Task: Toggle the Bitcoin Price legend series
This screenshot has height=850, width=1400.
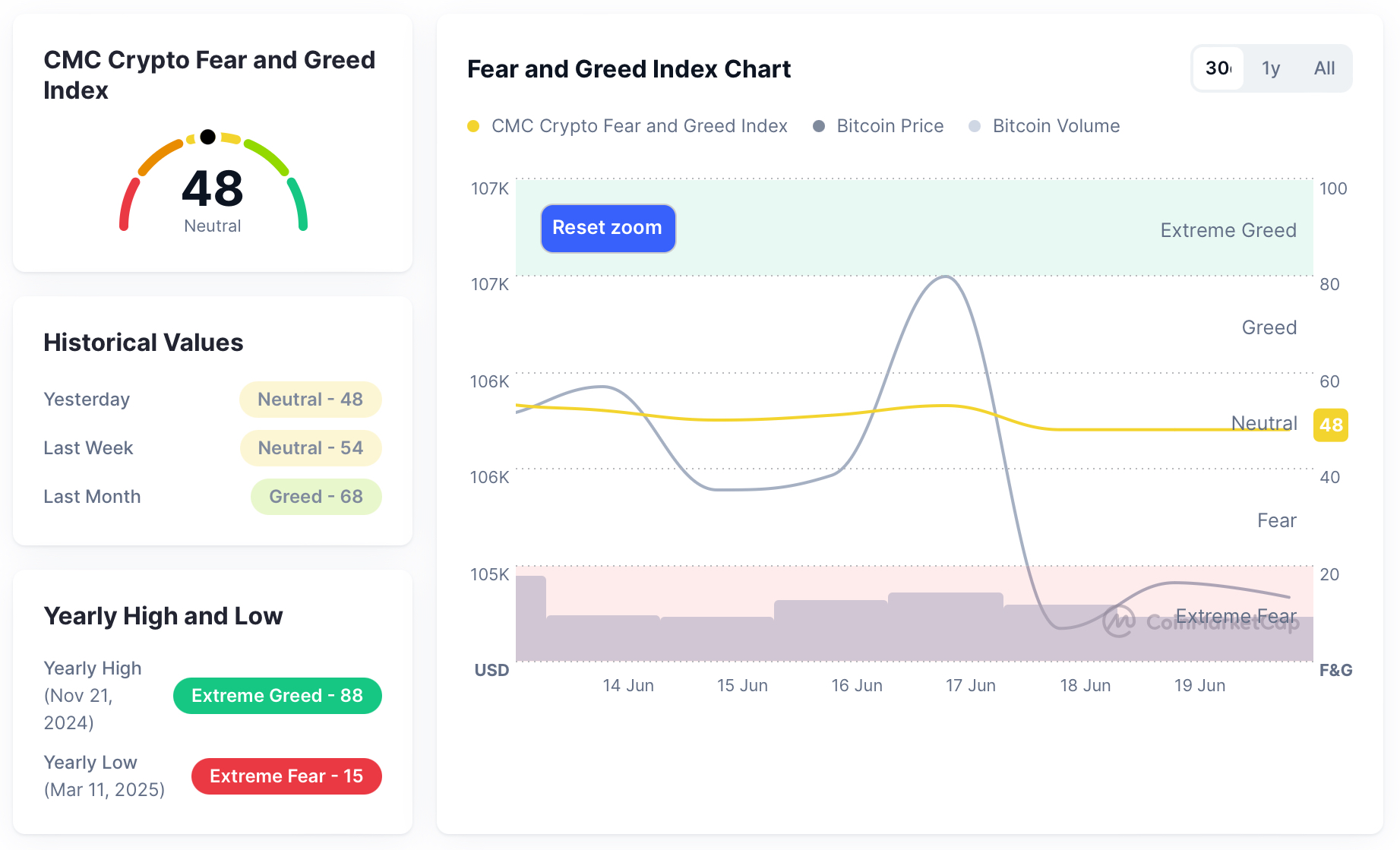Action: click(x=890, y=126)
